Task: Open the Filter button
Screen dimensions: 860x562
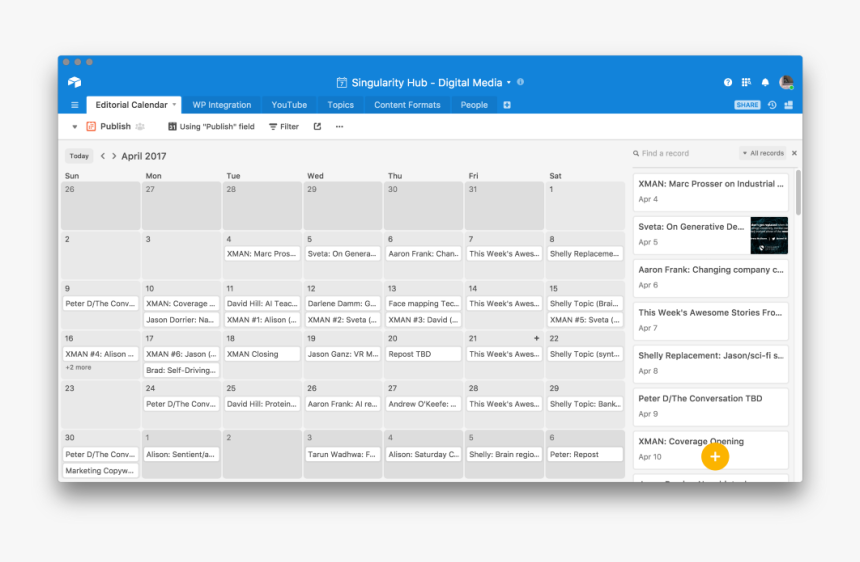Action: [284, 127]
